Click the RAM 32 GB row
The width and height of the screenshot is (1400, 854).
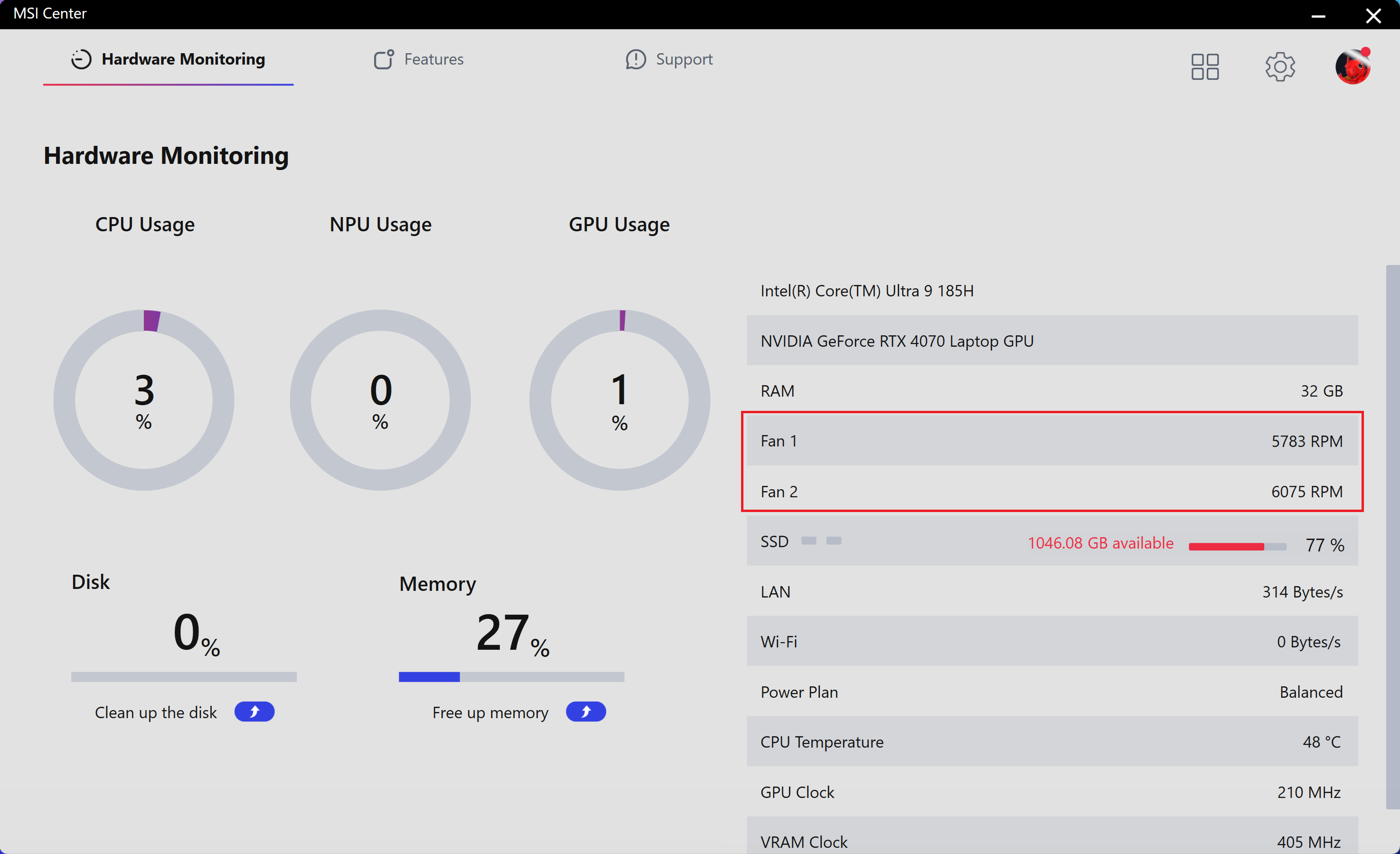tap(1052, 390)
